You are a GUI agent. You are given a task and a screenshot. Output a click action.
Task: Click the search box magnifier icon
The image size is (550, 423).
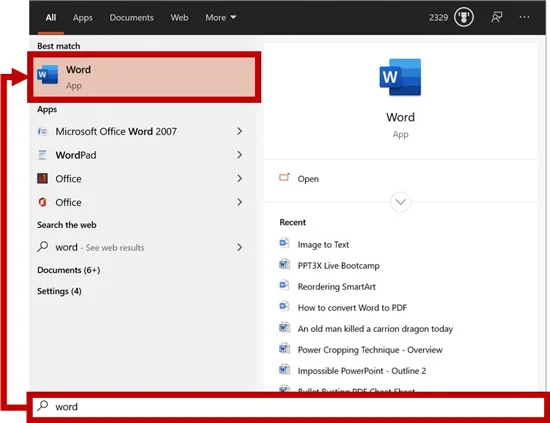(43, 406)
